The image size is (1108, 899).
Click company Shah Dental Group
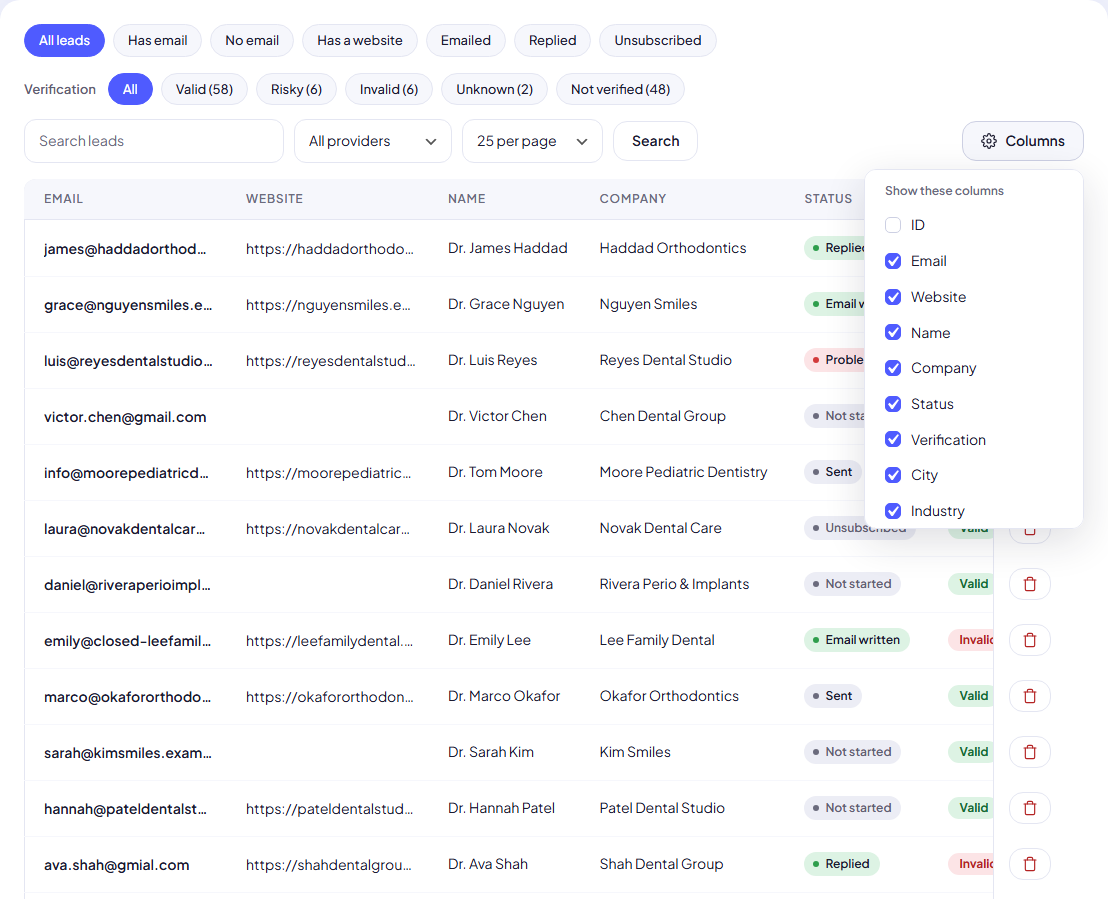click(x=661, y=864)
